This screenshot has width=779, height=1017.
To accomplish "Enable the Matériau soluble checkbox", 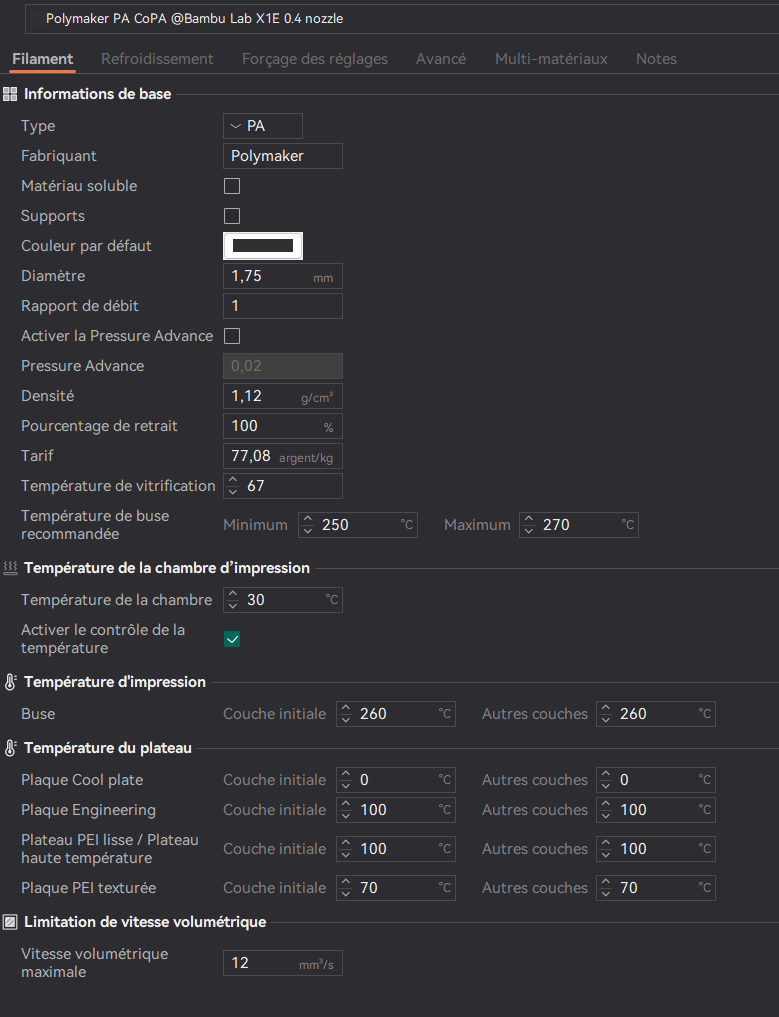I will pos(232,186).
